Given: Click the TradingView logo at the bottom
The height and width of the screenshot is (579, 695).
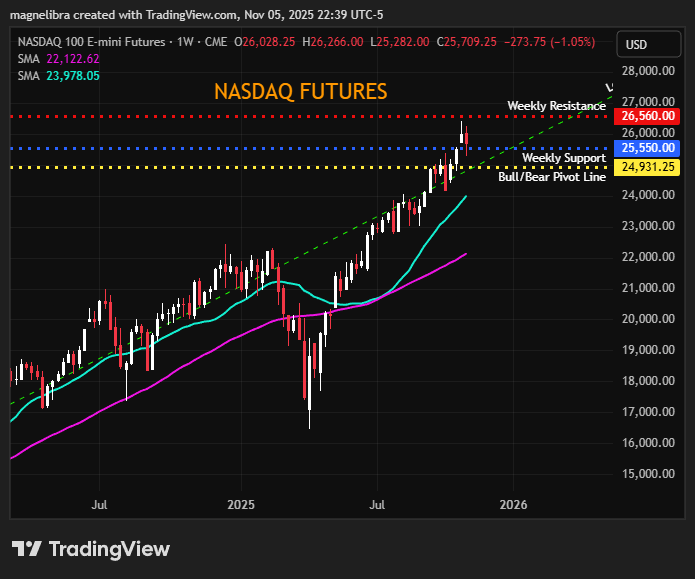Looking at the screenshot, I should (90, 549).
